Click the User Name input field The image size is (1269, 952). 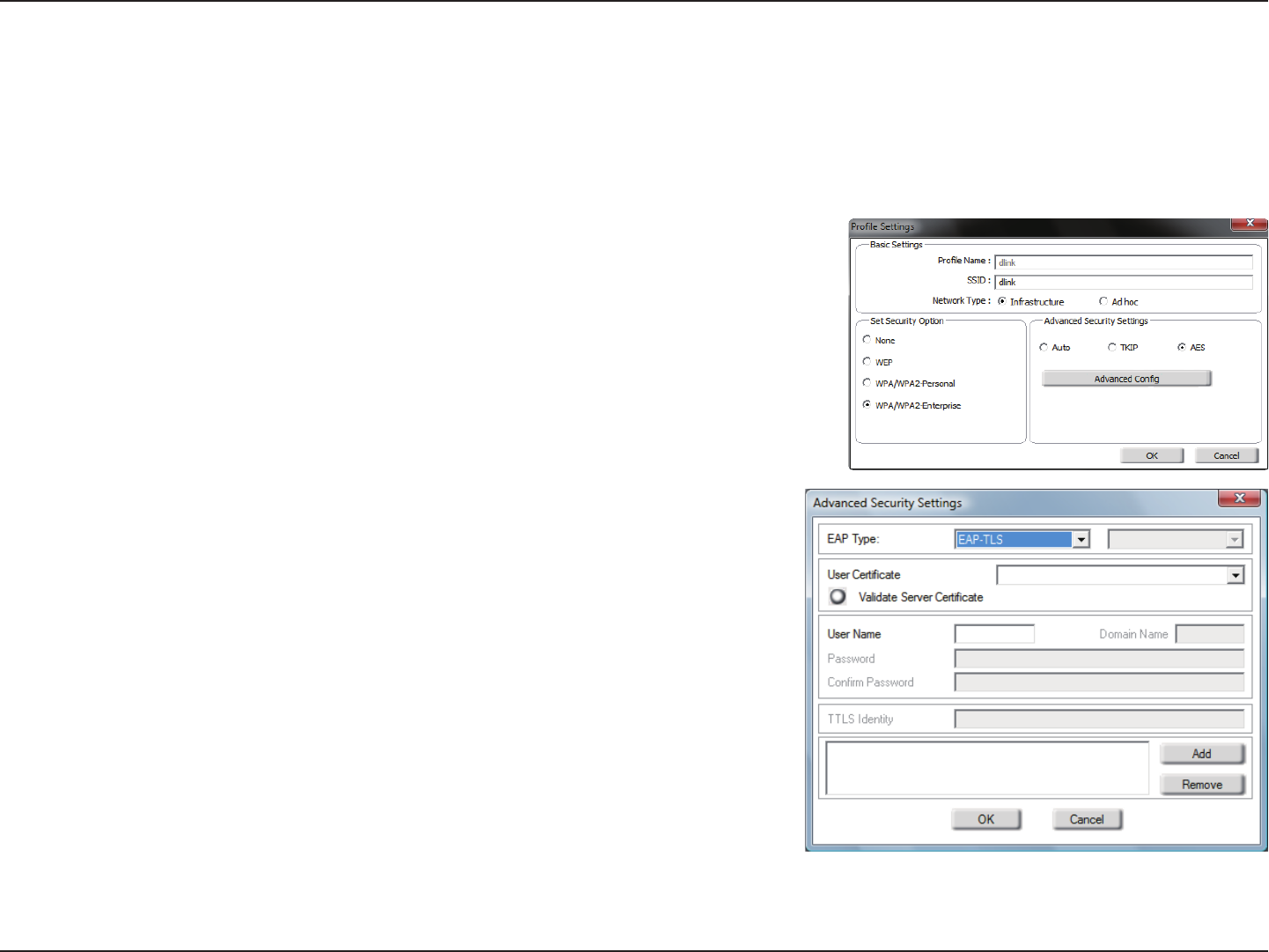(x=994, y=634)
